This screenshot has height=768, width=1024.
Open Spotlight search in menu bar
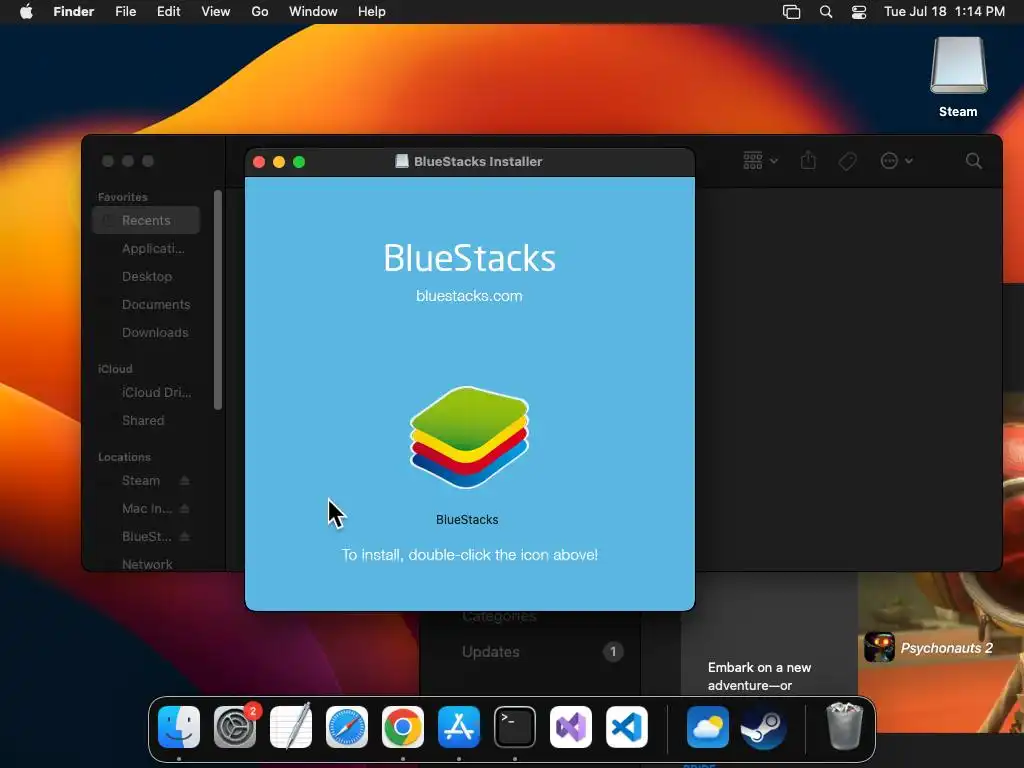(826, 12)
